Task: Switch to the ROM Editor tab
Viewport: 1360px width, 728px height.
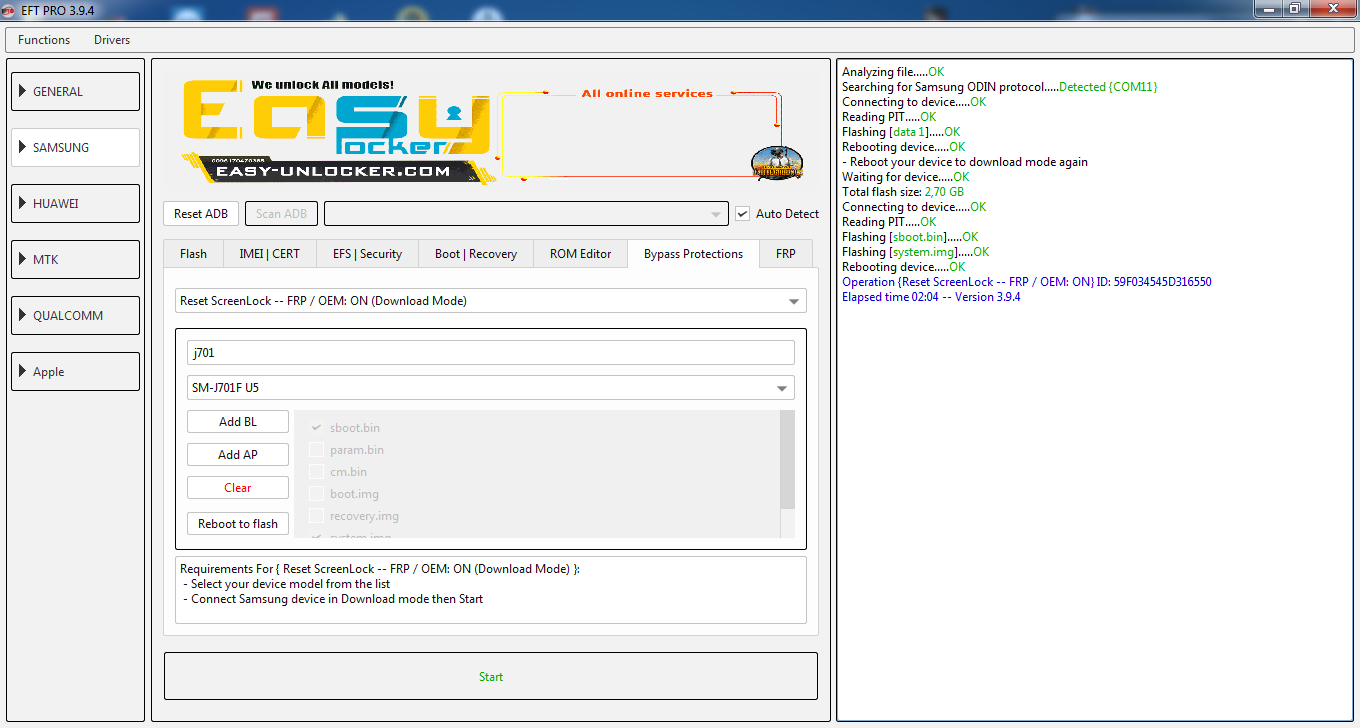Action: coord(580,254)
